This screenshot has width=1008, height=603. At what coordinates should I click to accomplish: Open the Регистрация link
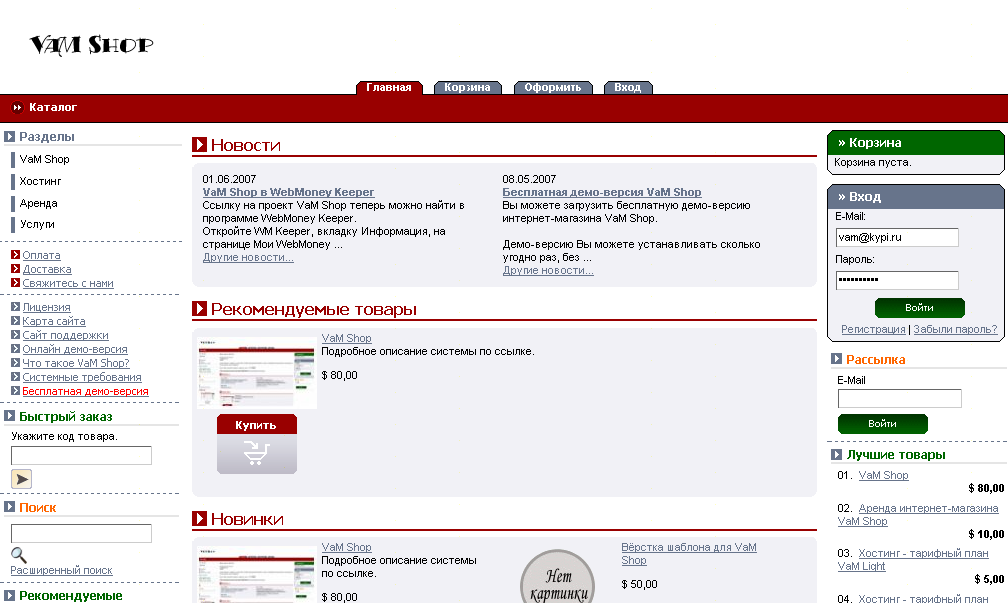click(x=873, y=329)
